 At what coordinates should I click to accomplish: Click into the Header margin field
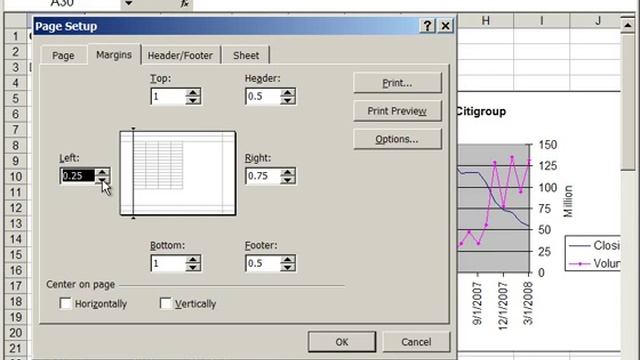263,97
